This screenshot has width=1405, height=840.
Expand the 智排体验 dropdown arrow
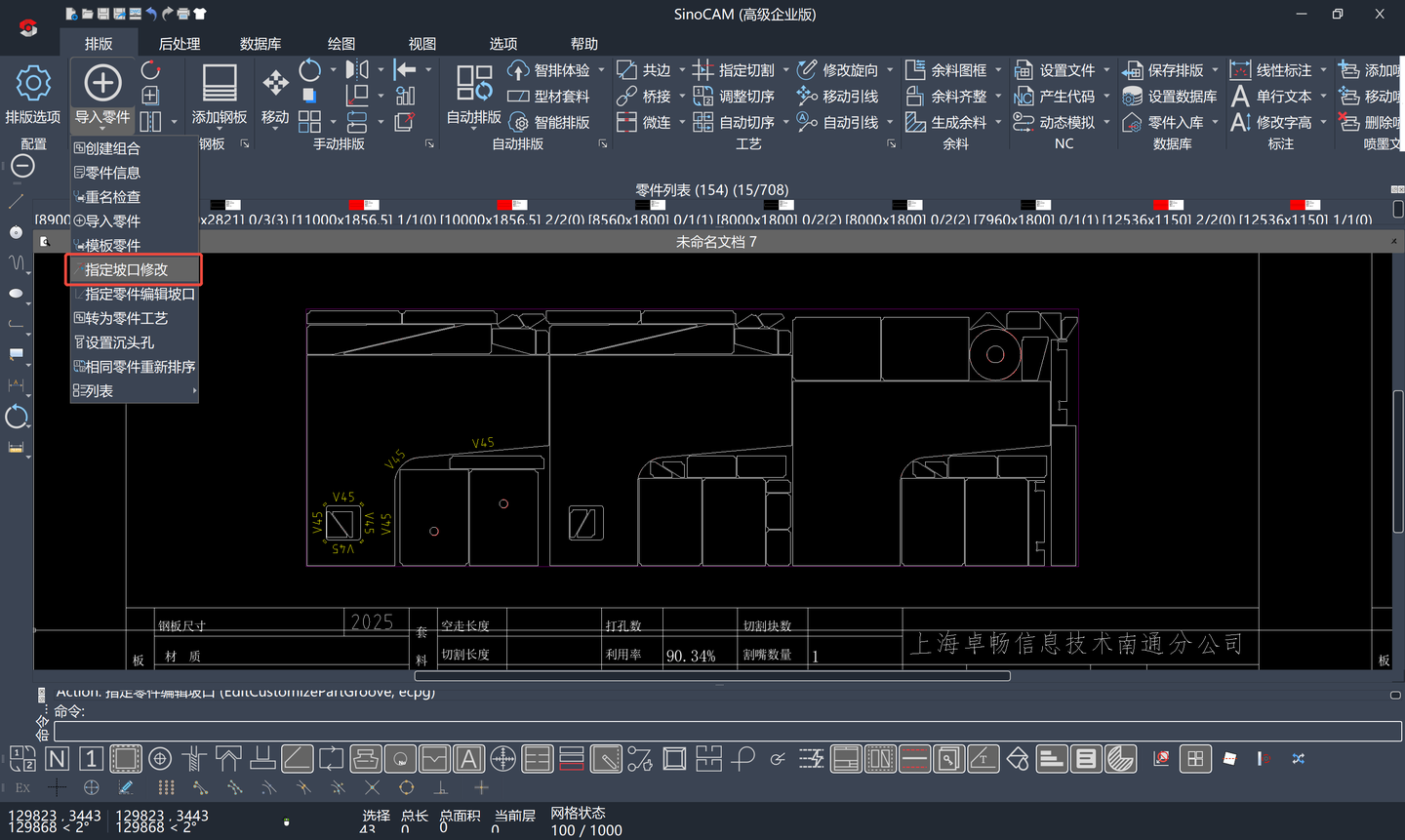point(601,70)
